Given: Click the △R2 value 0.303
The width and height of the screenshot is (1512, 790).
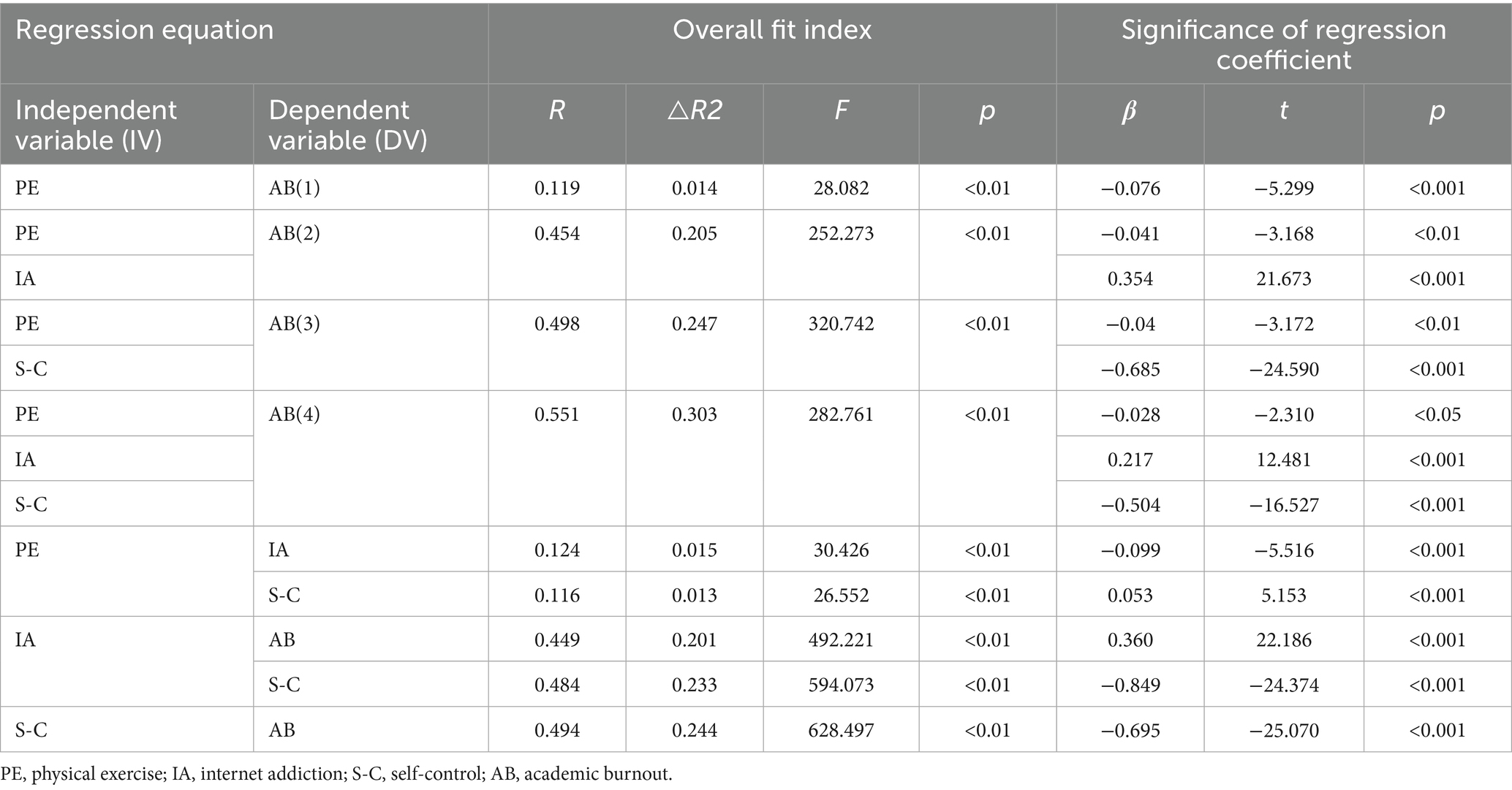Looking at the screenshot, I should tap(695, 414).
